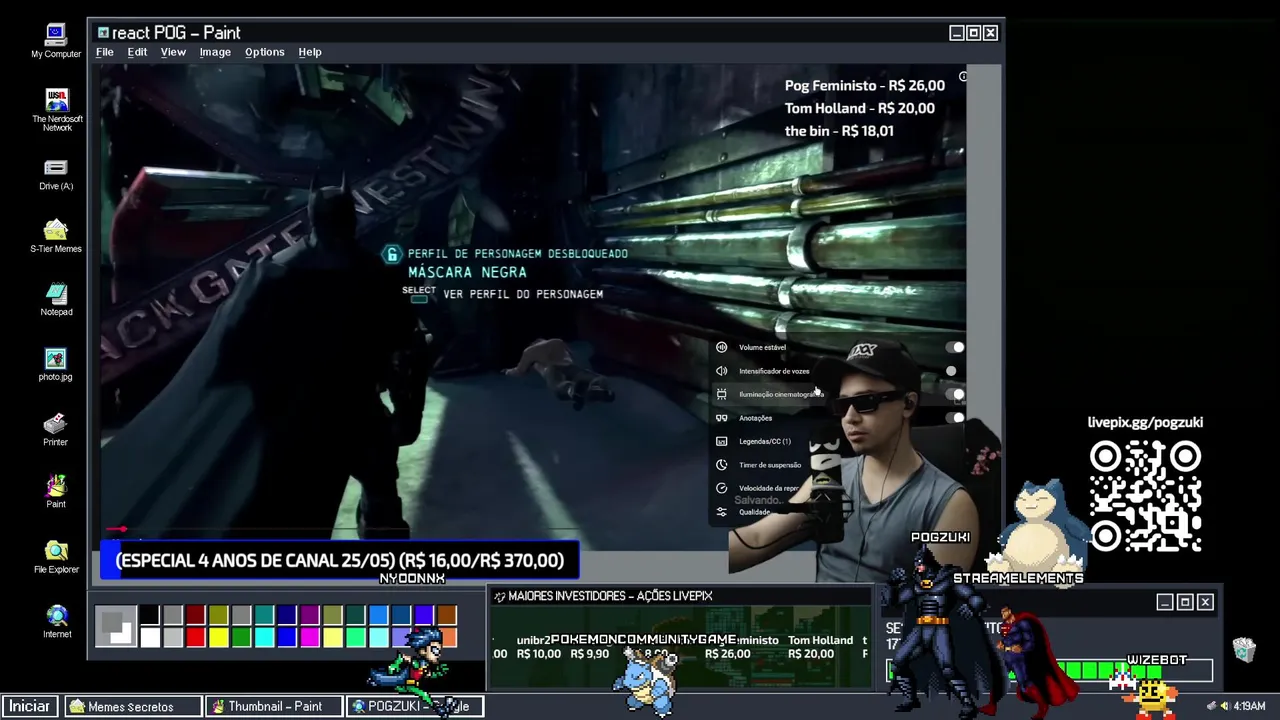Launch the Notepad desktop icon
Screen dimensions: 1280x720
[56, 300]
